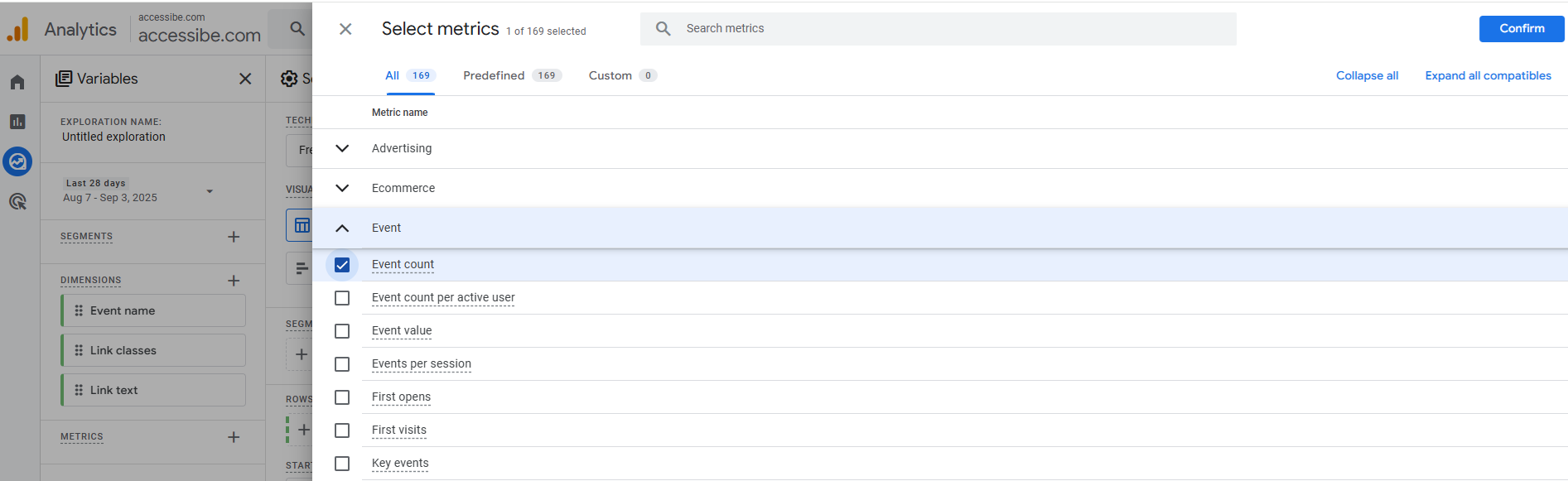Click the First visits metric label
Viewport: 1568px width, 481px height.
click(x=399, y=430)
